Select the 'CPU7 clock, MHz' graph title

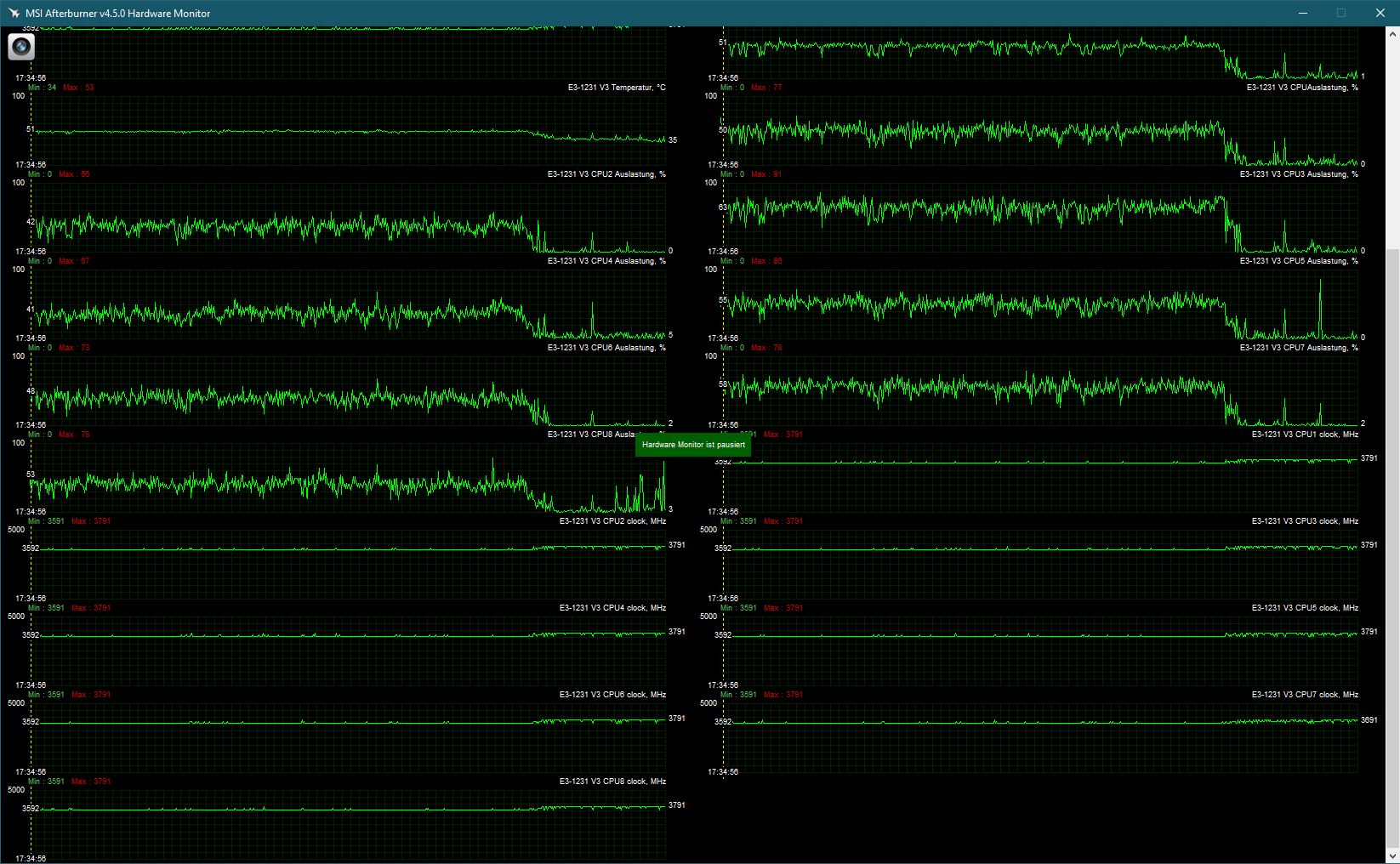click(1305, 695)
